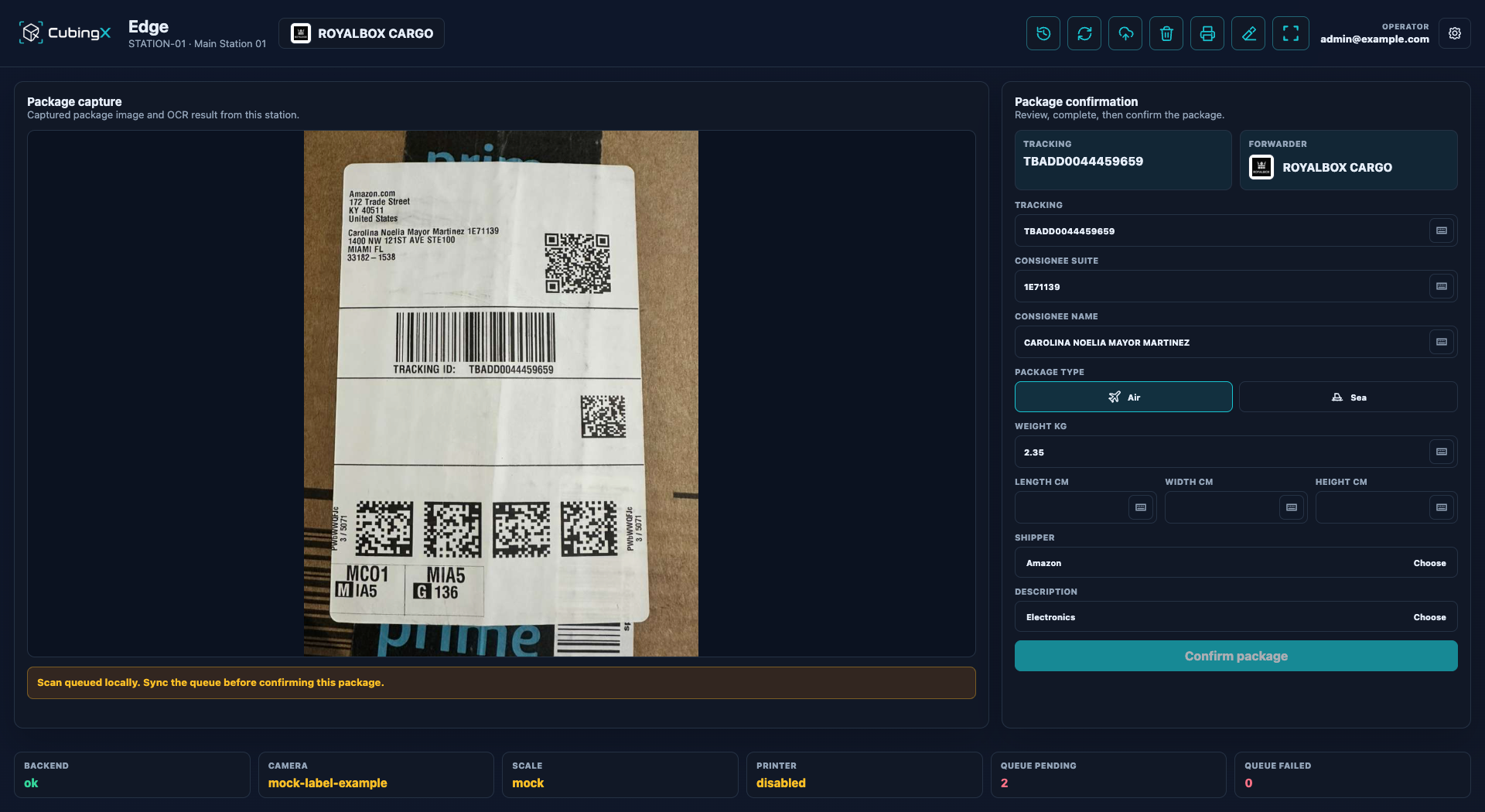Click the 'Package confirmation' heading
The image size is (1485, 812).
tap(1076, 101)
